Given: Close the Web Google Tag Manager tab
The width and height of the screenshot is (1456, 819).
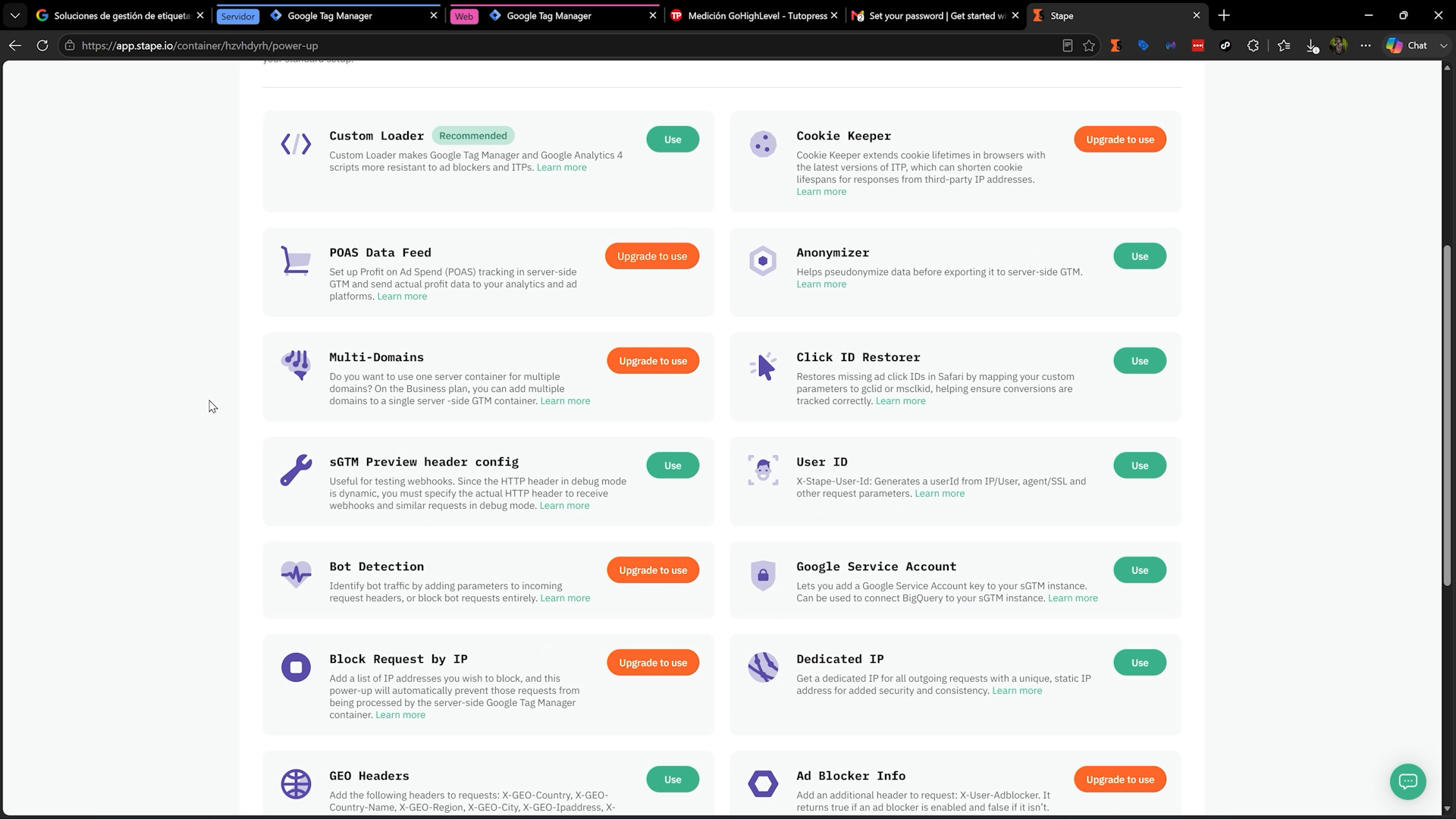Looking at the screenshot, I should point(653,15).
